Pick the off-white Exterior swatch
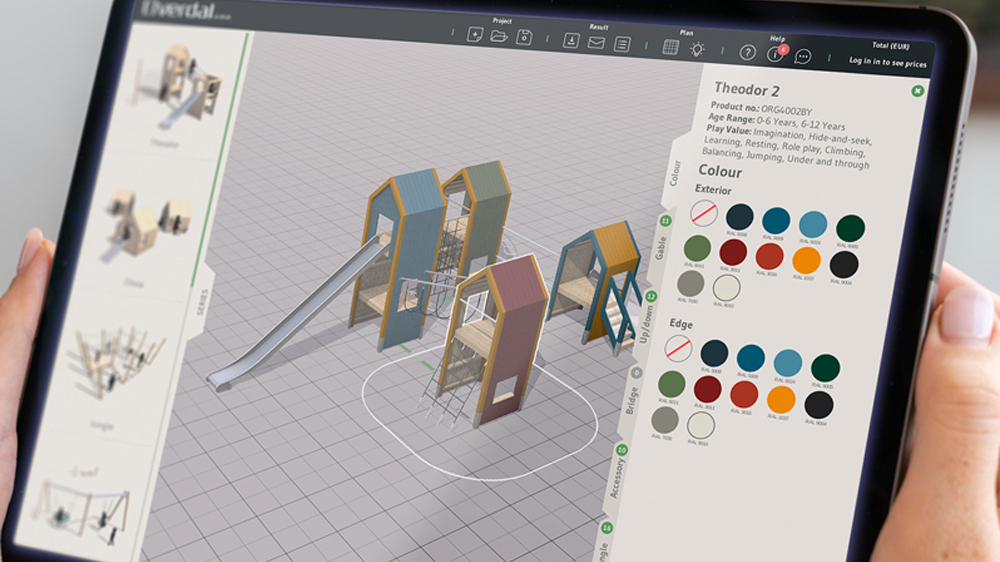The image size is (1000, 562). (726, 288)
